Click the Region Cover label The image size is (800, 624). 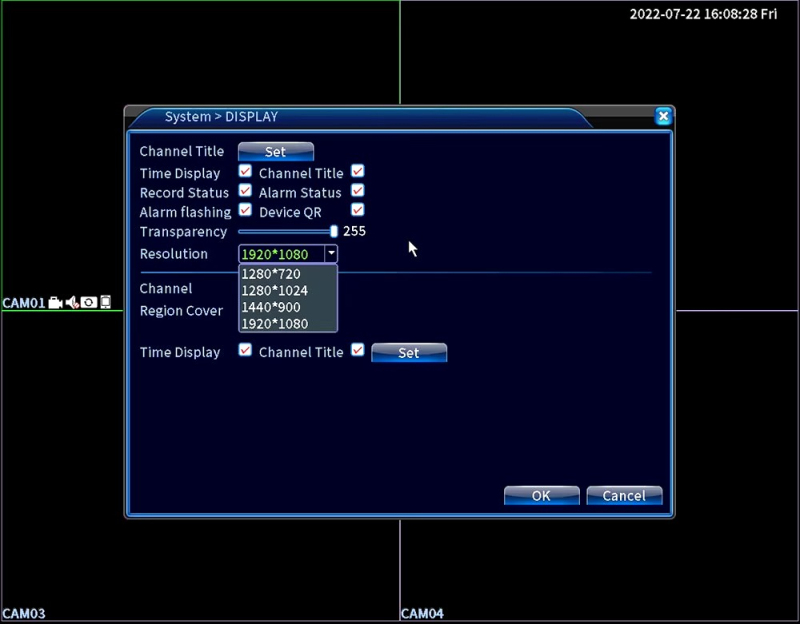(x=181, y=311)
